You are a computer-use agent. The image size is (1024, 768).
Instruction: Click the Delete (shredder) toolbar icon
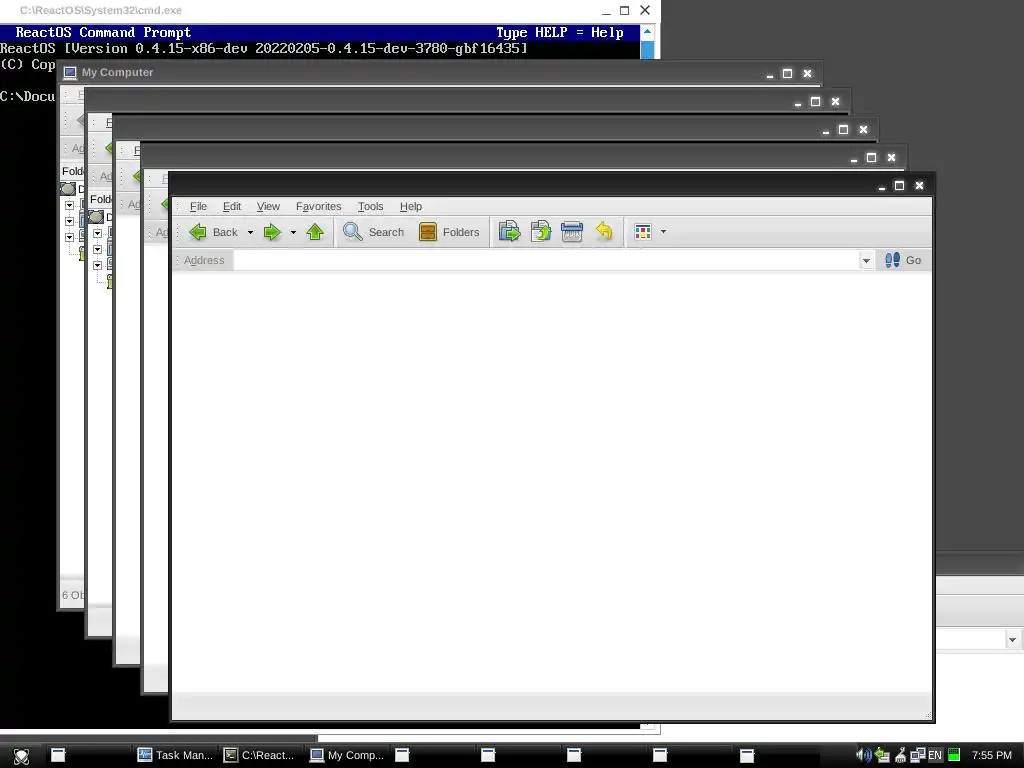coord(572,231)
